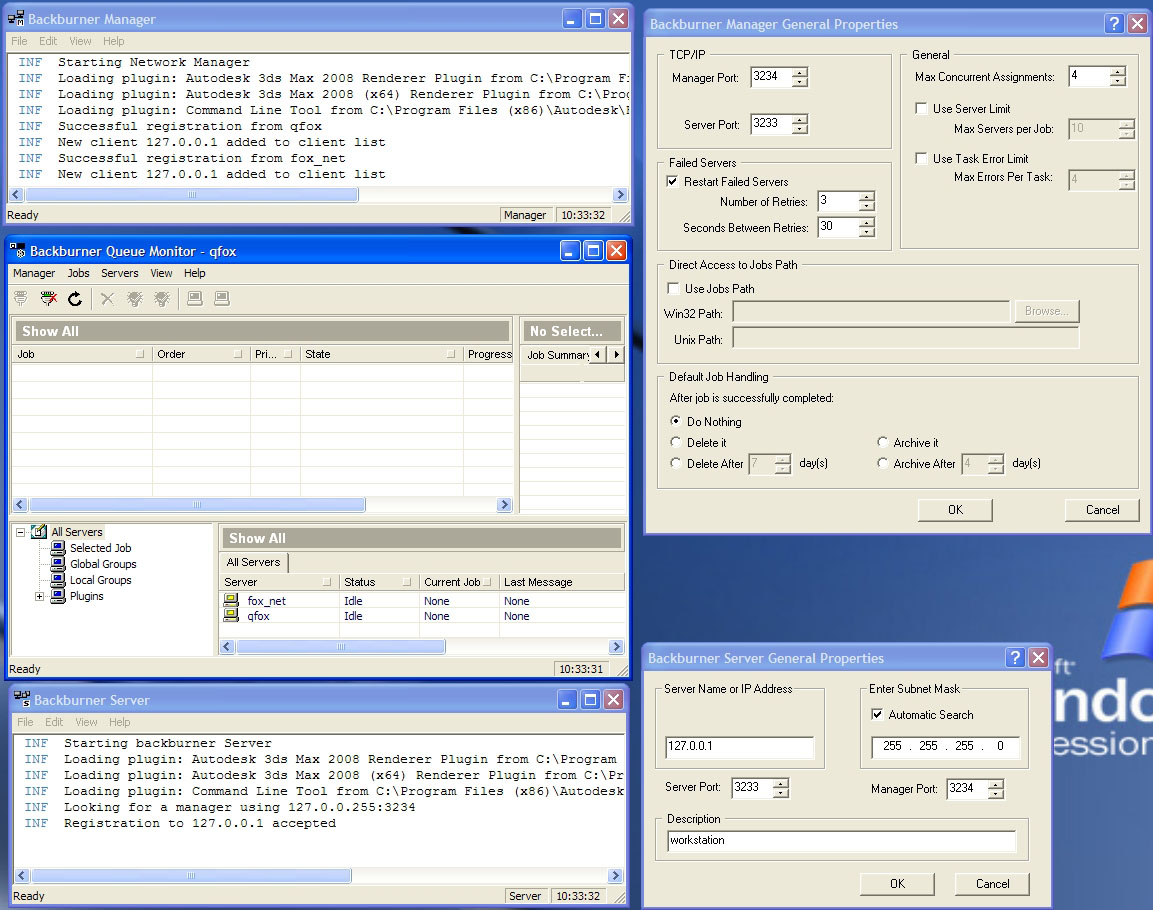This screenshot has width=1153, height=910.
Task: Click the Server Port stepper in Server Properties
Action: tap(780, 788)
